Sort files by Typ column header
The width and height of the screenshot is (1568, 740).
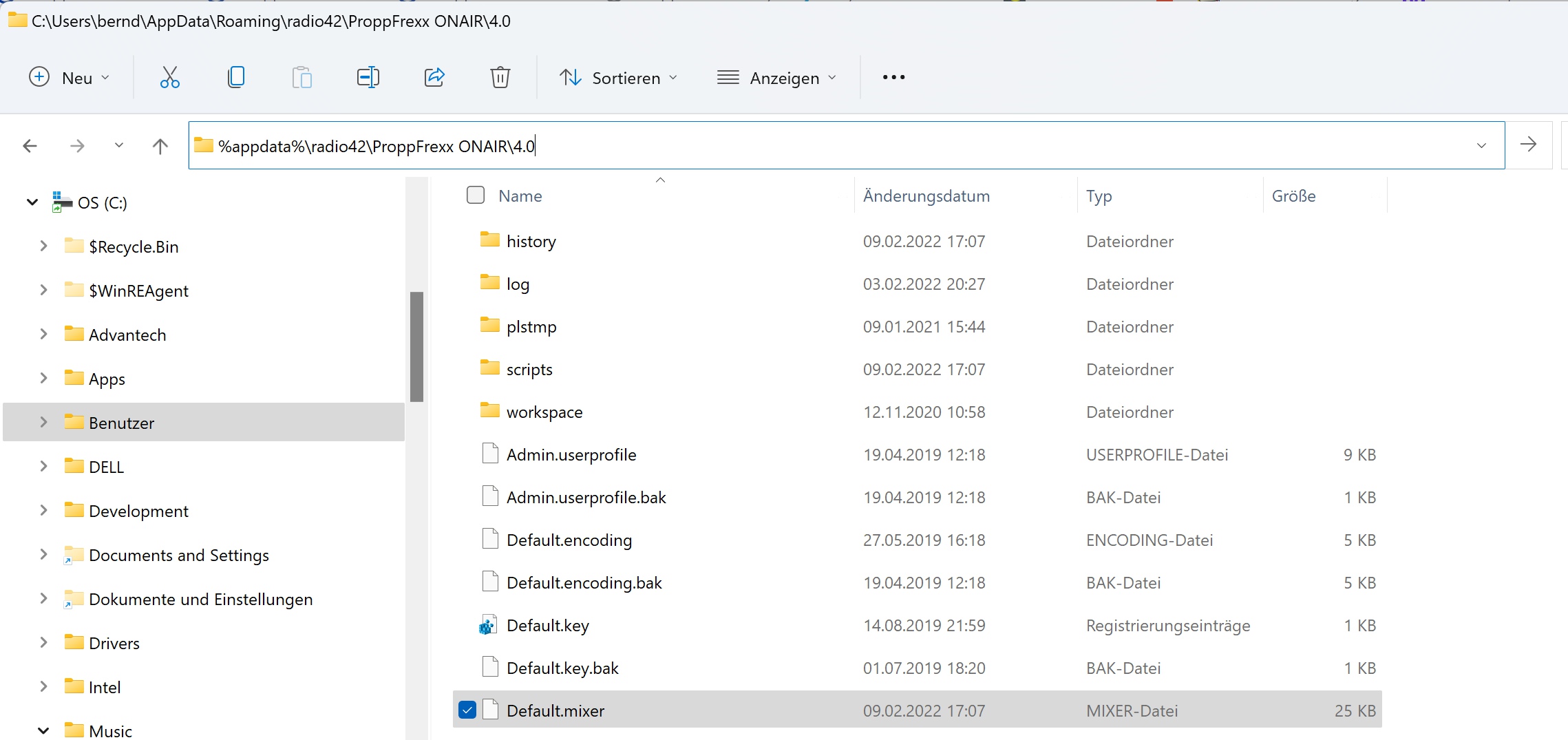point(1099,196)
